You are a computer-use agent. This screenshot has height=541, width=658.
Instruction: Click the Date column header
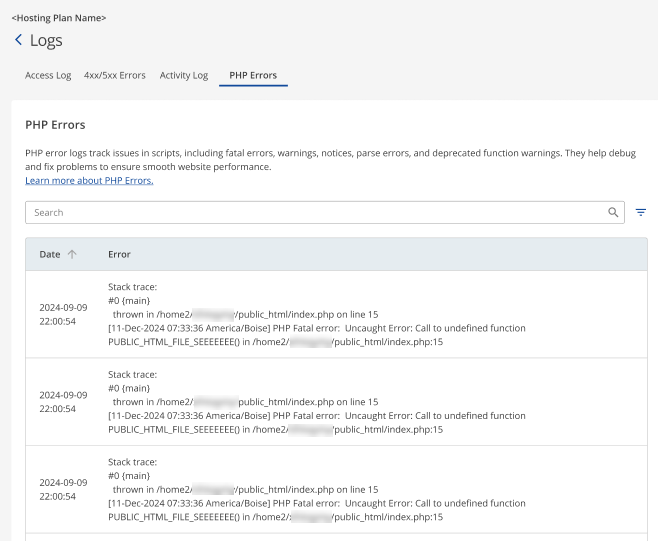50,254
